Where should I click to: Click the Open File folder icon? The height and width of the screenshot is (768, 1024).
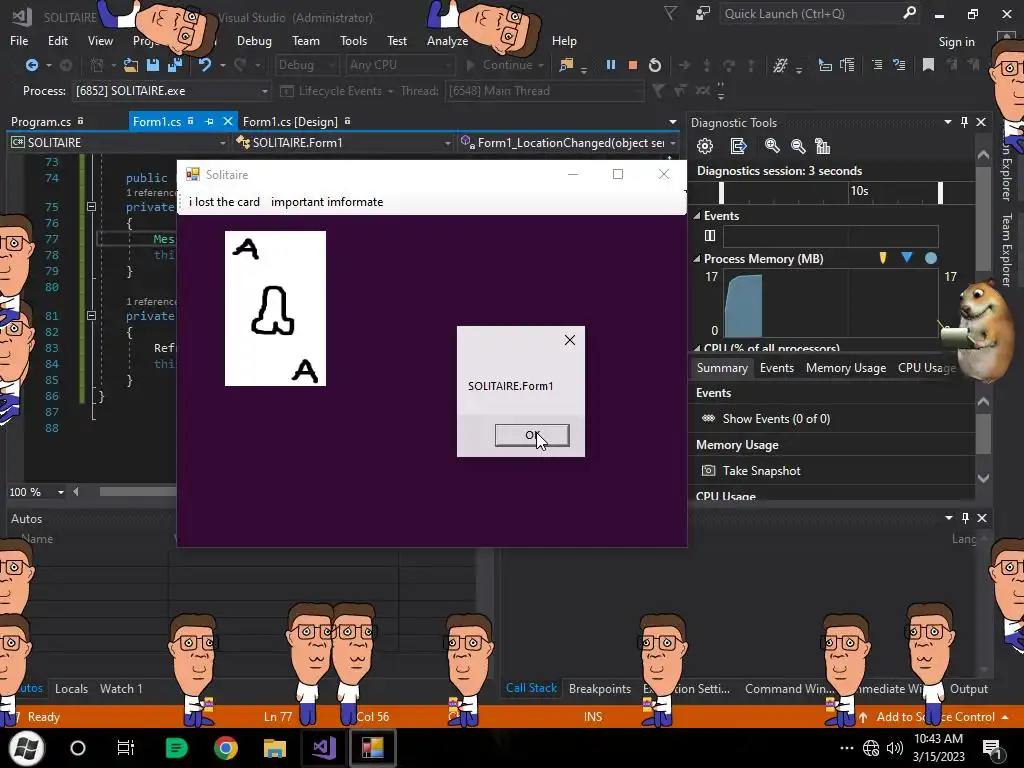[131, 65]
